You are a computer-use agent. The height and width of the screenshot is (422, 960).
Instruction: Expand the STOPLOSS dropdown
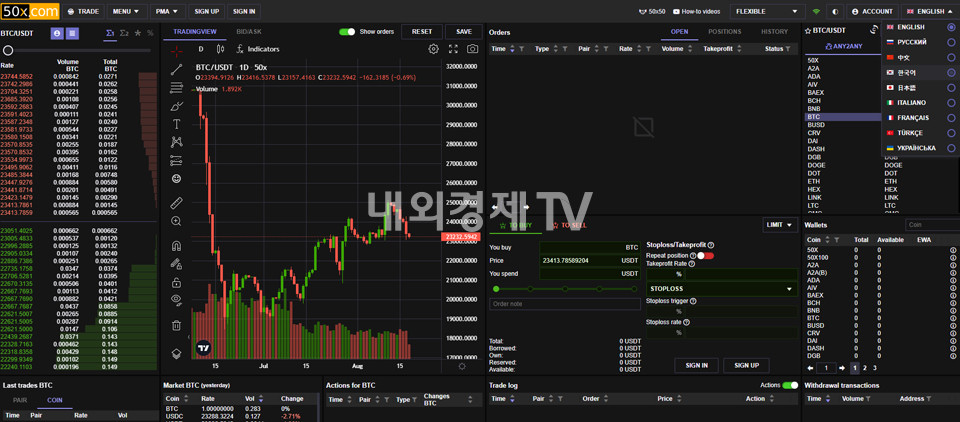(722, 288)
